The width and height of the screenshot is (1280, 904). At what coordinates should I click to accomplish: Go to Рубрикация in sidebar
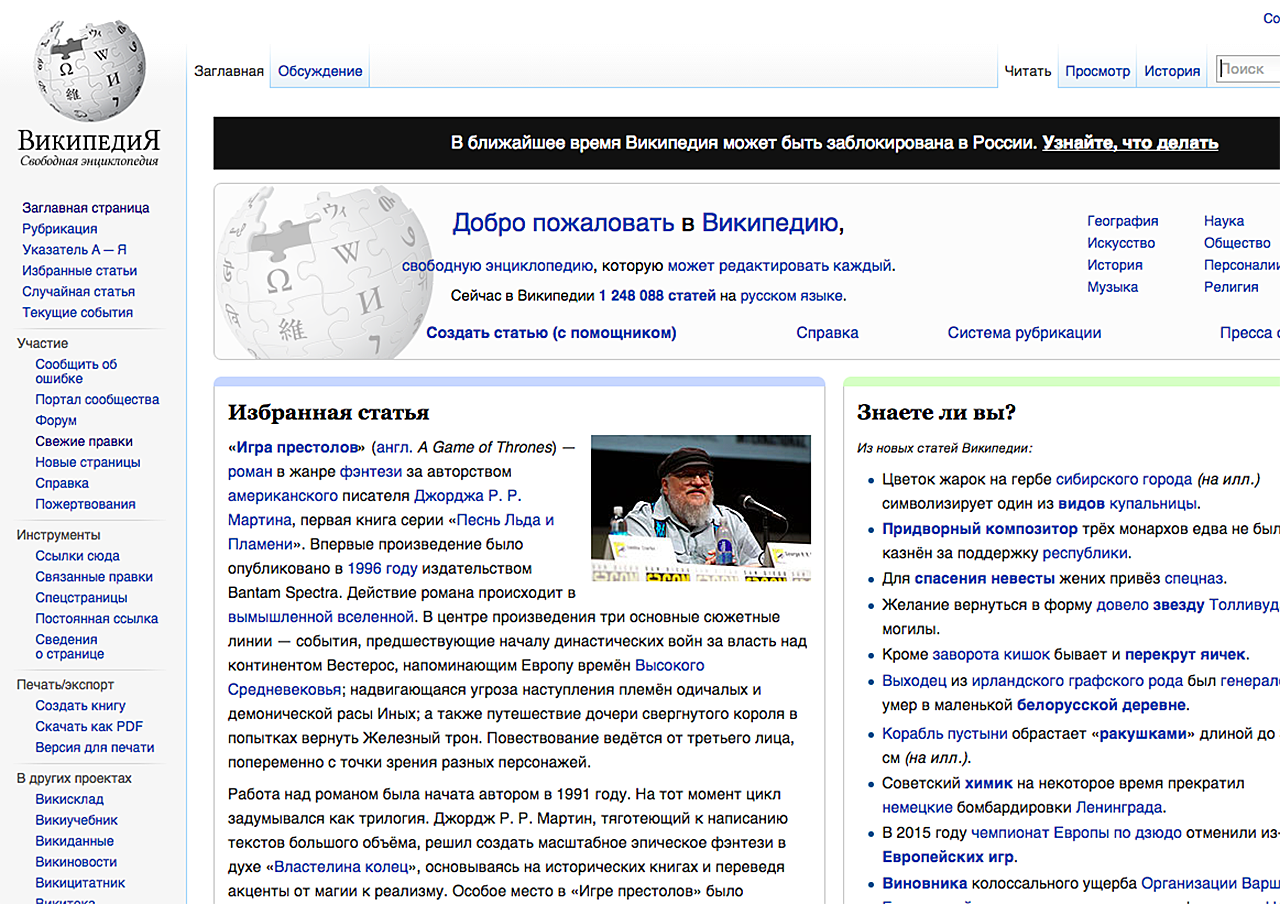tap(60, 229)
